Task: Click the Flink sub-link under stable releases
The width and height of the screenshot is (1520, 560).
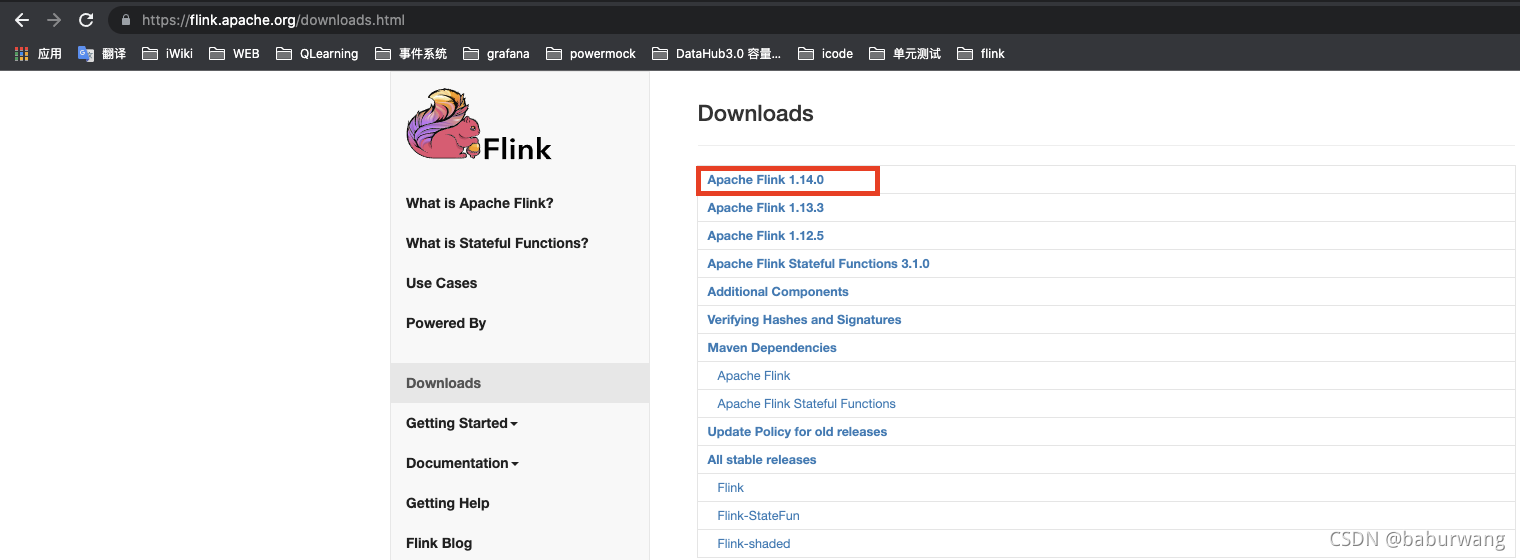Action: pos(731,488)
